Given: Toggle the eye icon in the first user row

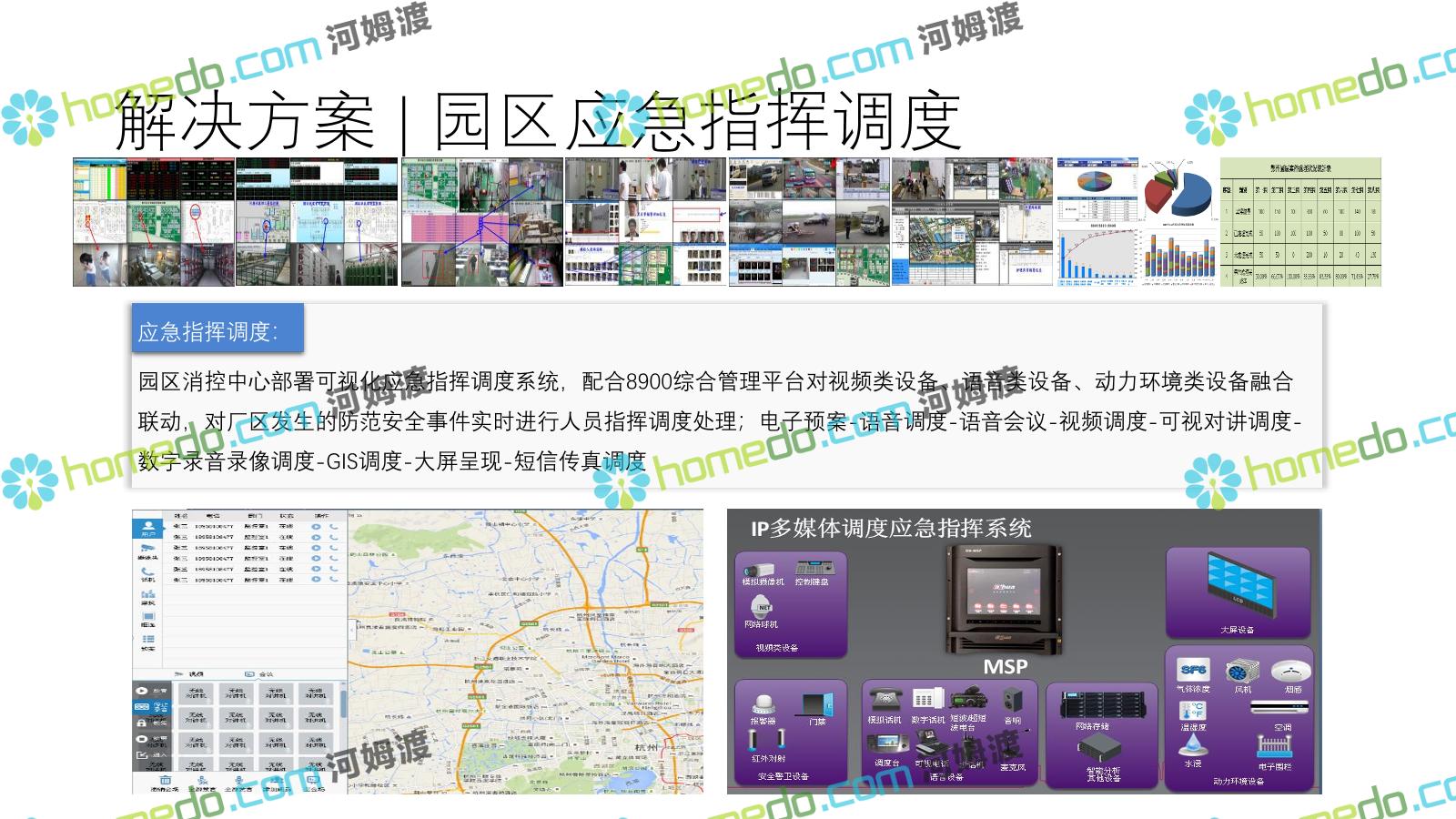Looking at the screenshot, I should point(316,526).
